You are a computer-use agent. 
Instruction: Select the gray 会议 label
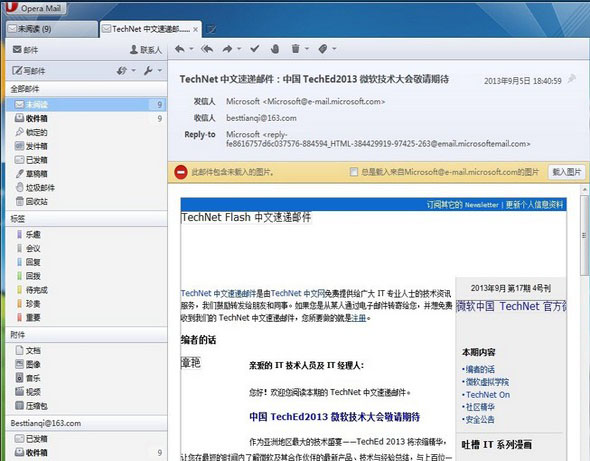pyautogui.click(x=86, y=248)
